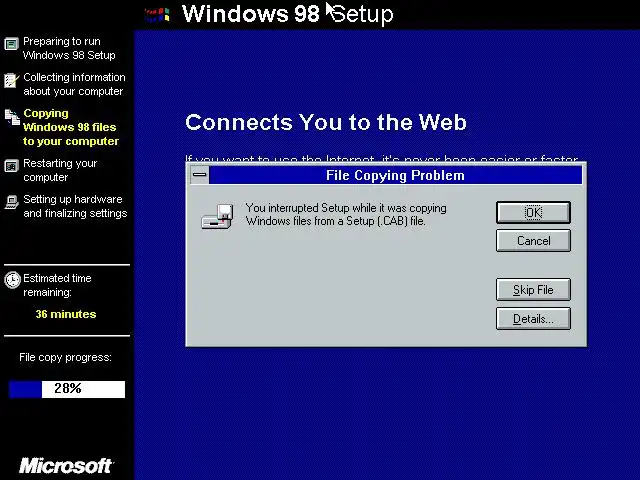Click the "File Copying Problem" title bar
The image size is (640, 480).
point(395,175)
